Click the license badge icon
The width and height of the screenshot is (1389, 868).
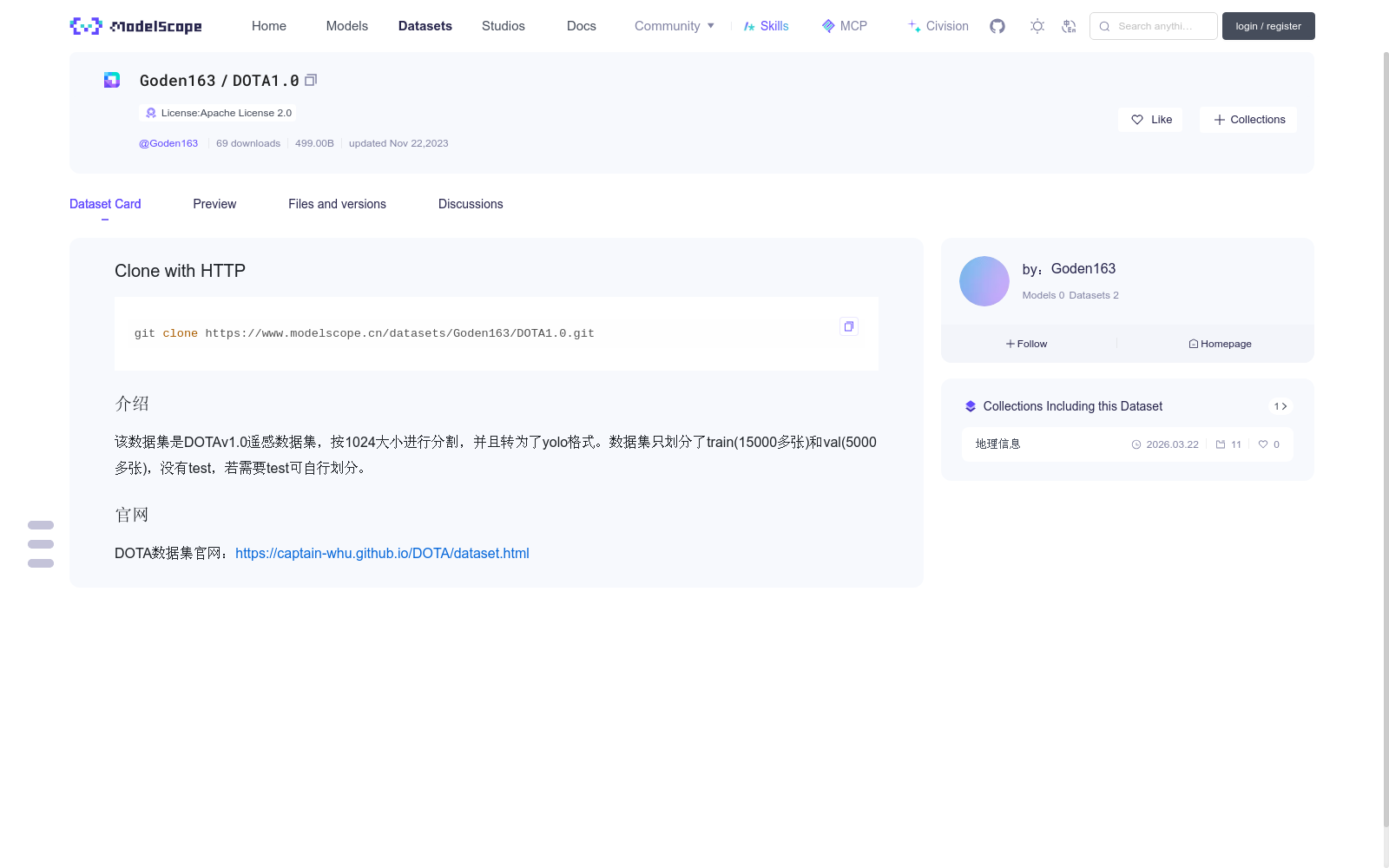[x=151, y=113]
